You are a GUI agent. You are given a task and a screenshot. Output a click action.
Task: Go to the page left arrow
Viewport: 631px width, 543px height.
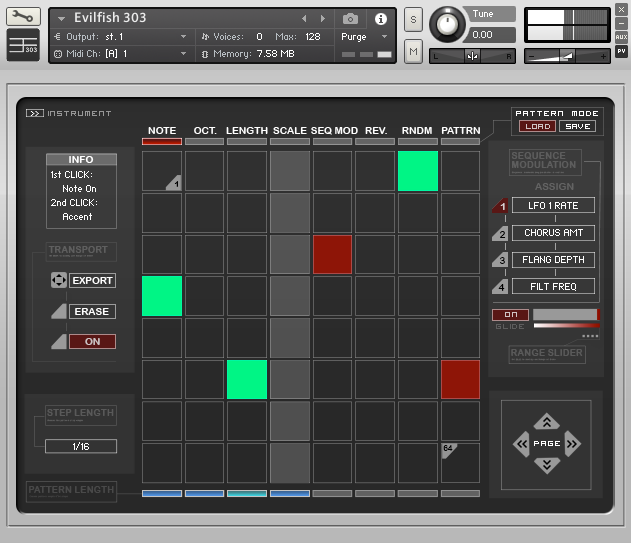pyautogui.click(x=521, y=443)
